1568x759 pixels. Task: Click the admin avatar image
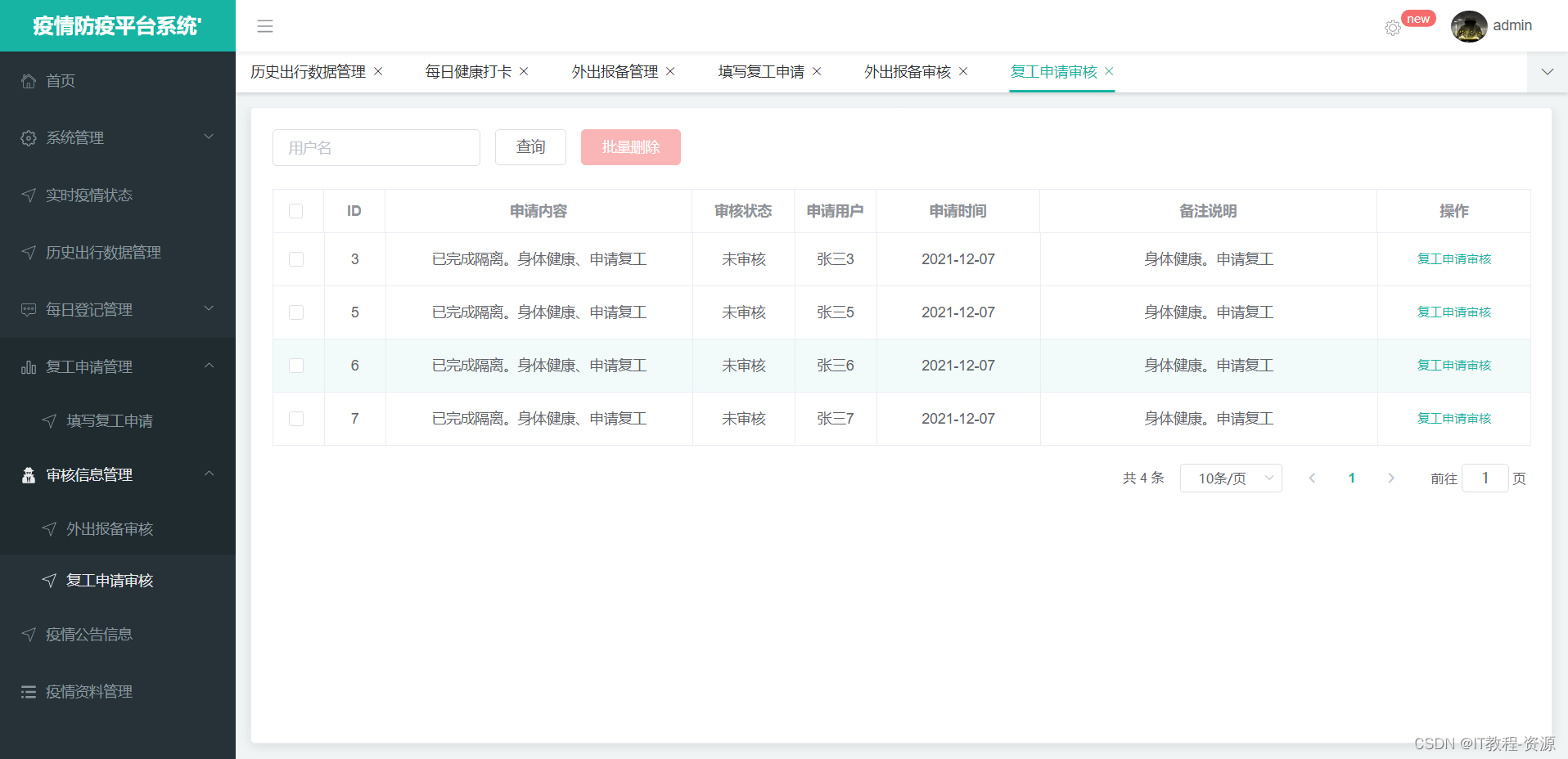pos(1469,26)
